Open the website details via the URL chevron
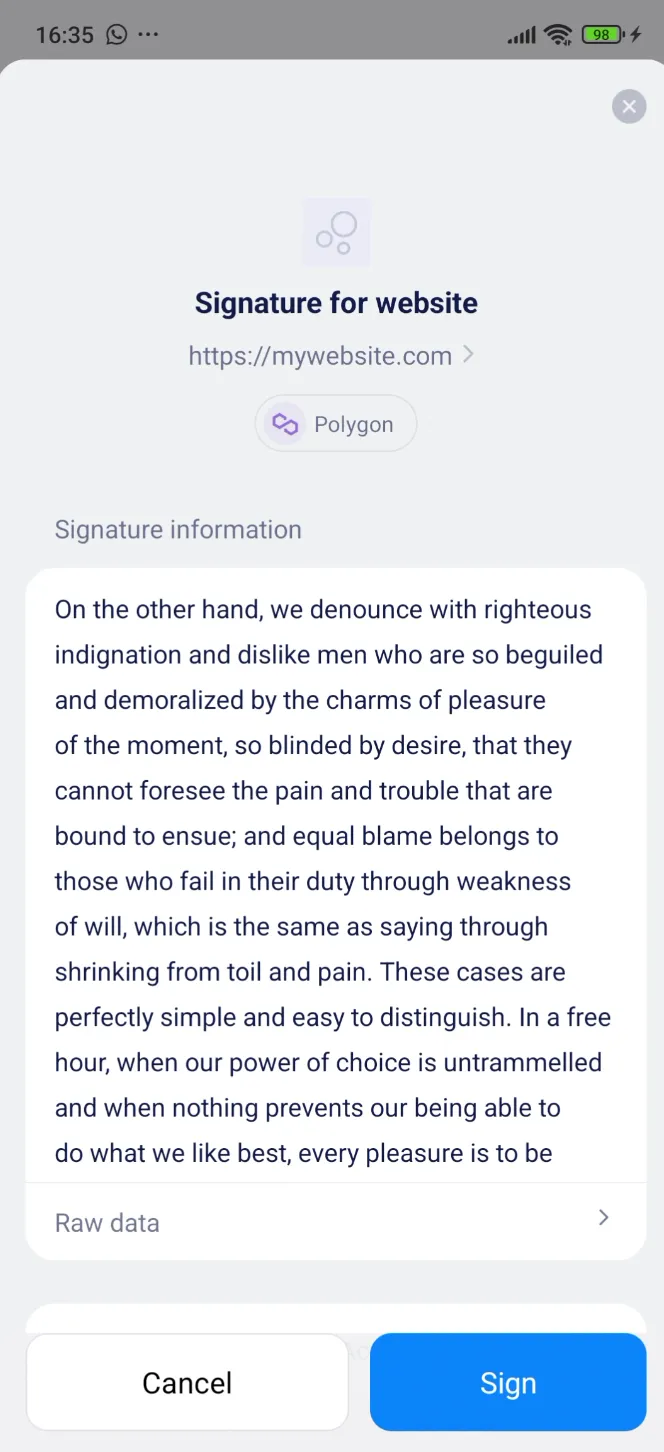 pos(469,355)
